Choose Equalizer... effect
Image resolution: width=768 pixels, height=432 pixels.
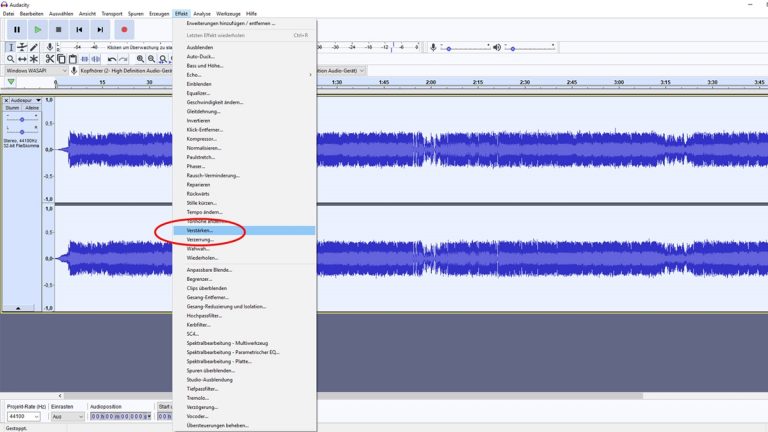(x=244, y=93)
